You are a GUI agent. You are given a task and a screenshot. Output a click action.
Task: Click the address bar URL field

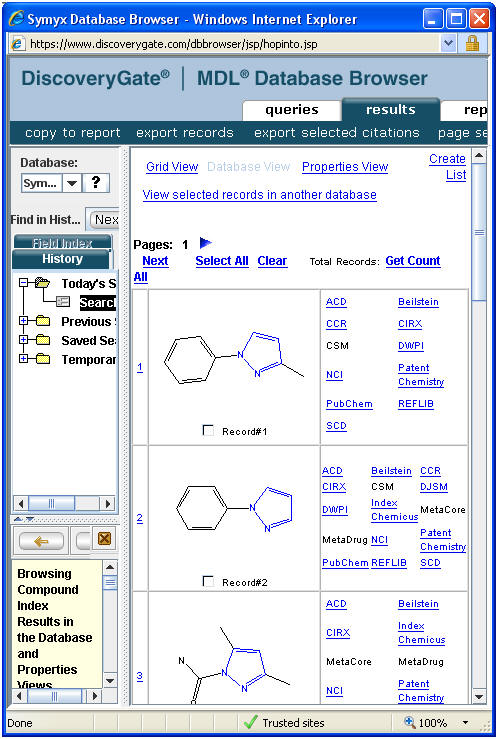[233, 44]
